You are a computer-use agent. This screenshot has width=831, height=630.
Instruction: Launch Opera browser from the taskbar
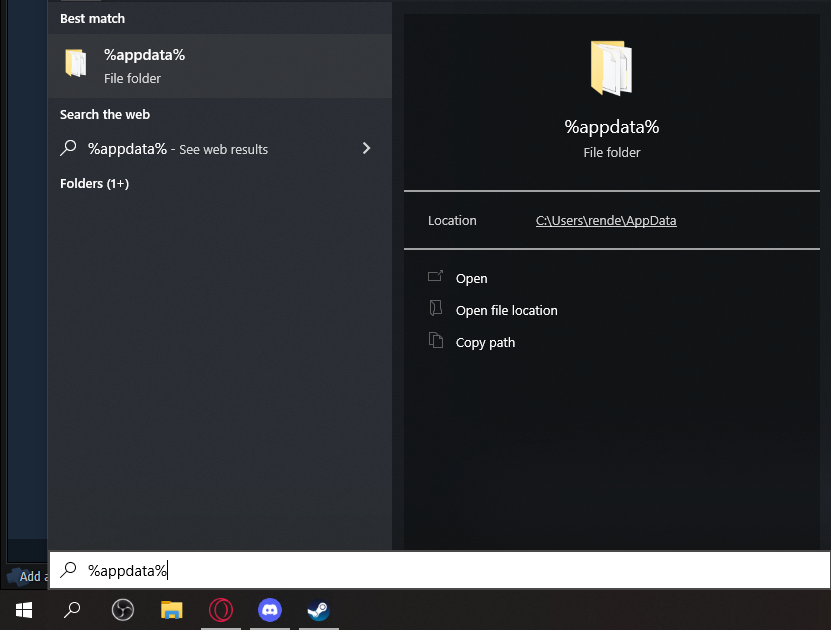[x=221, y=609]
